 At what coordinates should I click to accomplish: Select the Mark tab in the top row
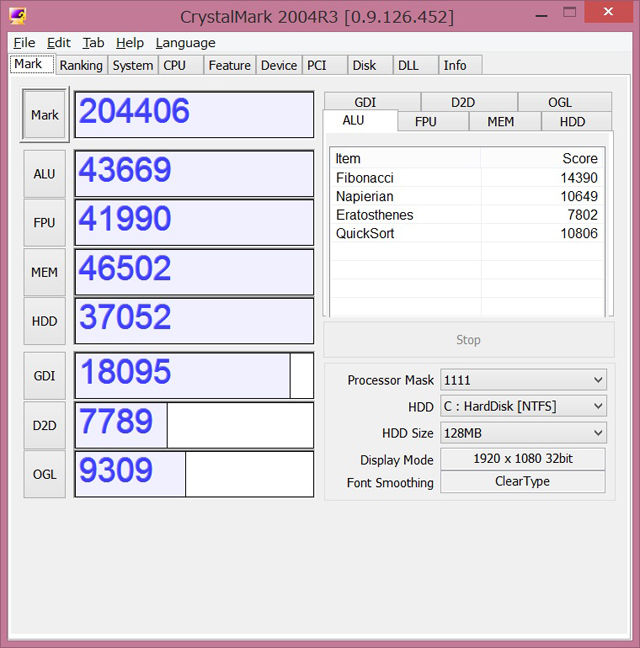pyautogui.click(x=31, y=64)
